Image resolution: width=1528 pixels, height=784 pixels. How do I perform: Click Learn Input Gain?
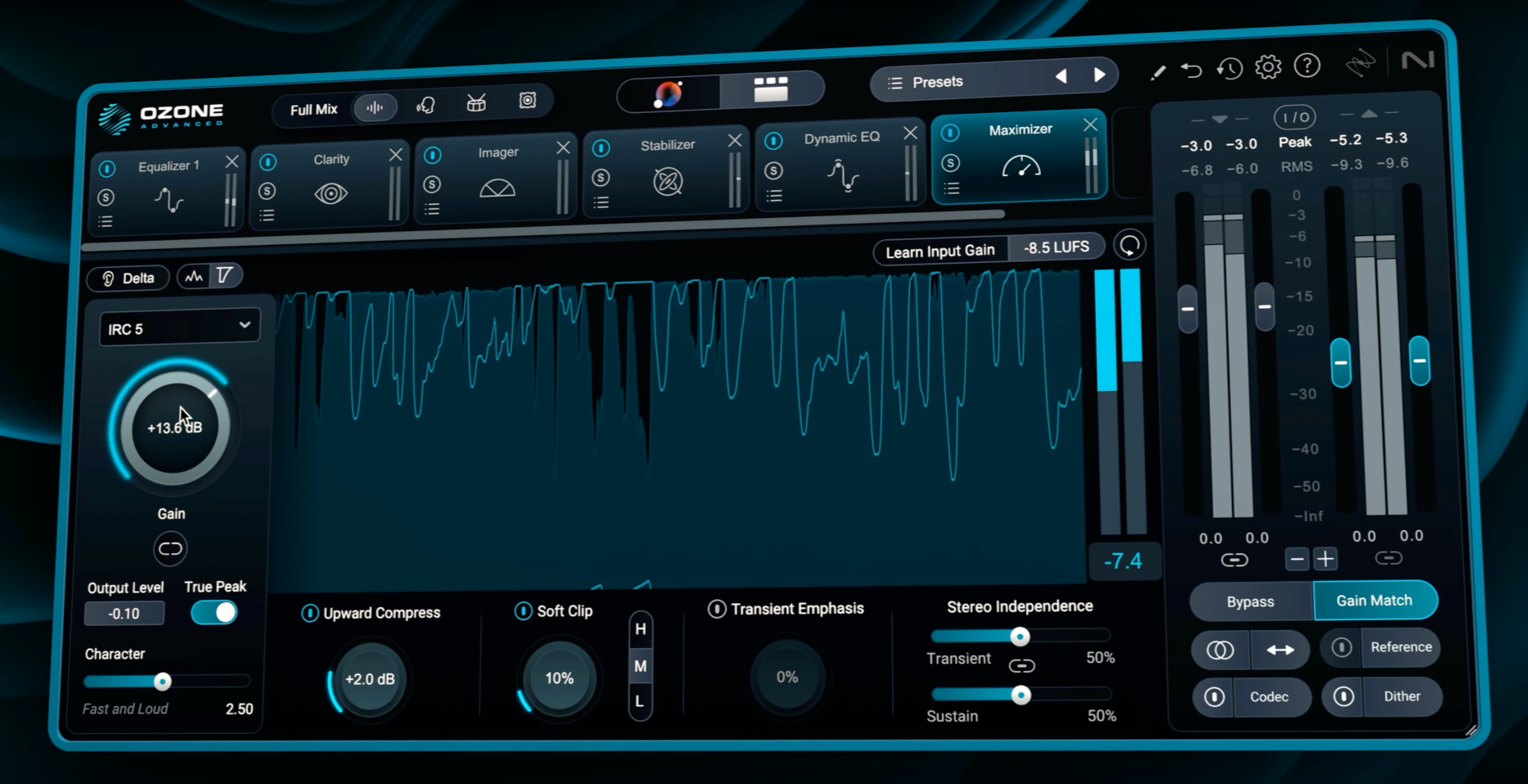click(940, 251)
